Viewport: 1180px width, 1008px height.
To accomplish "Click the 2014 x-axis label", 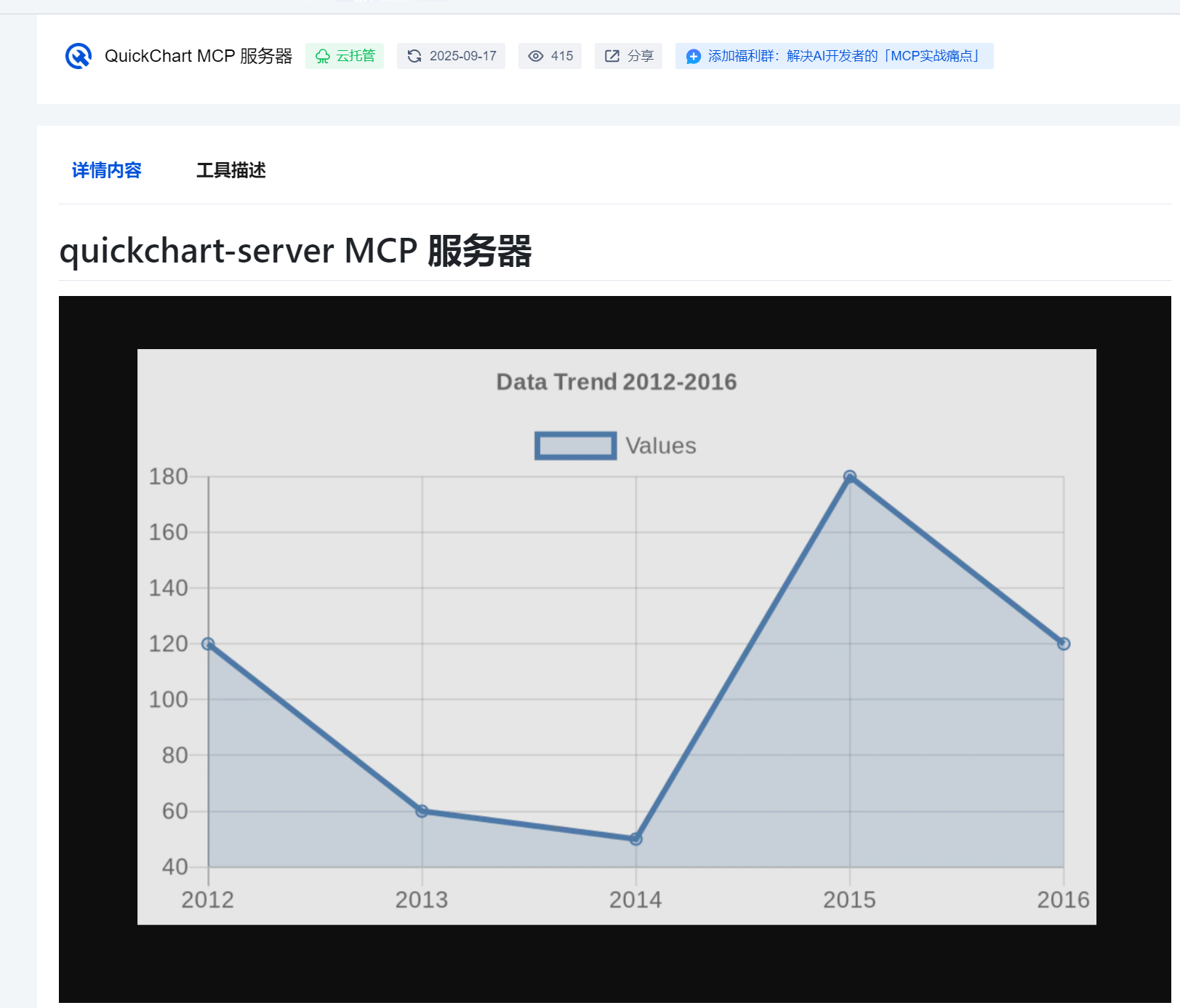I will pyautogui.click(x=635, y=900).
